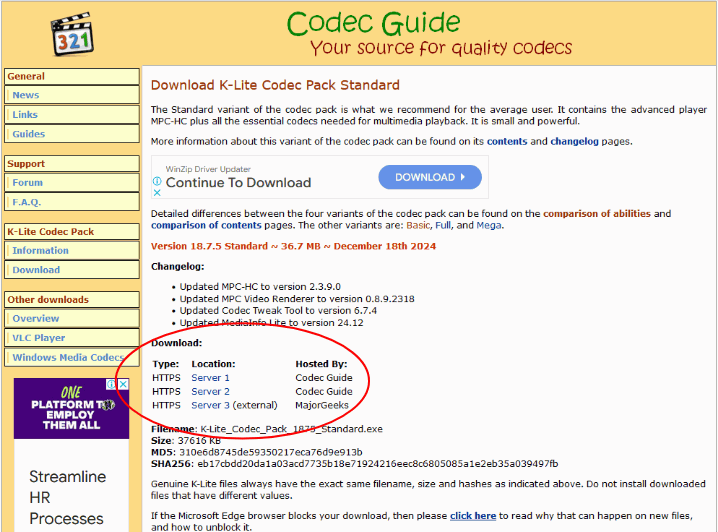Click the 'Streamline HR Processes' ad text
Viewport: 718px width, 532px height.
67,498
